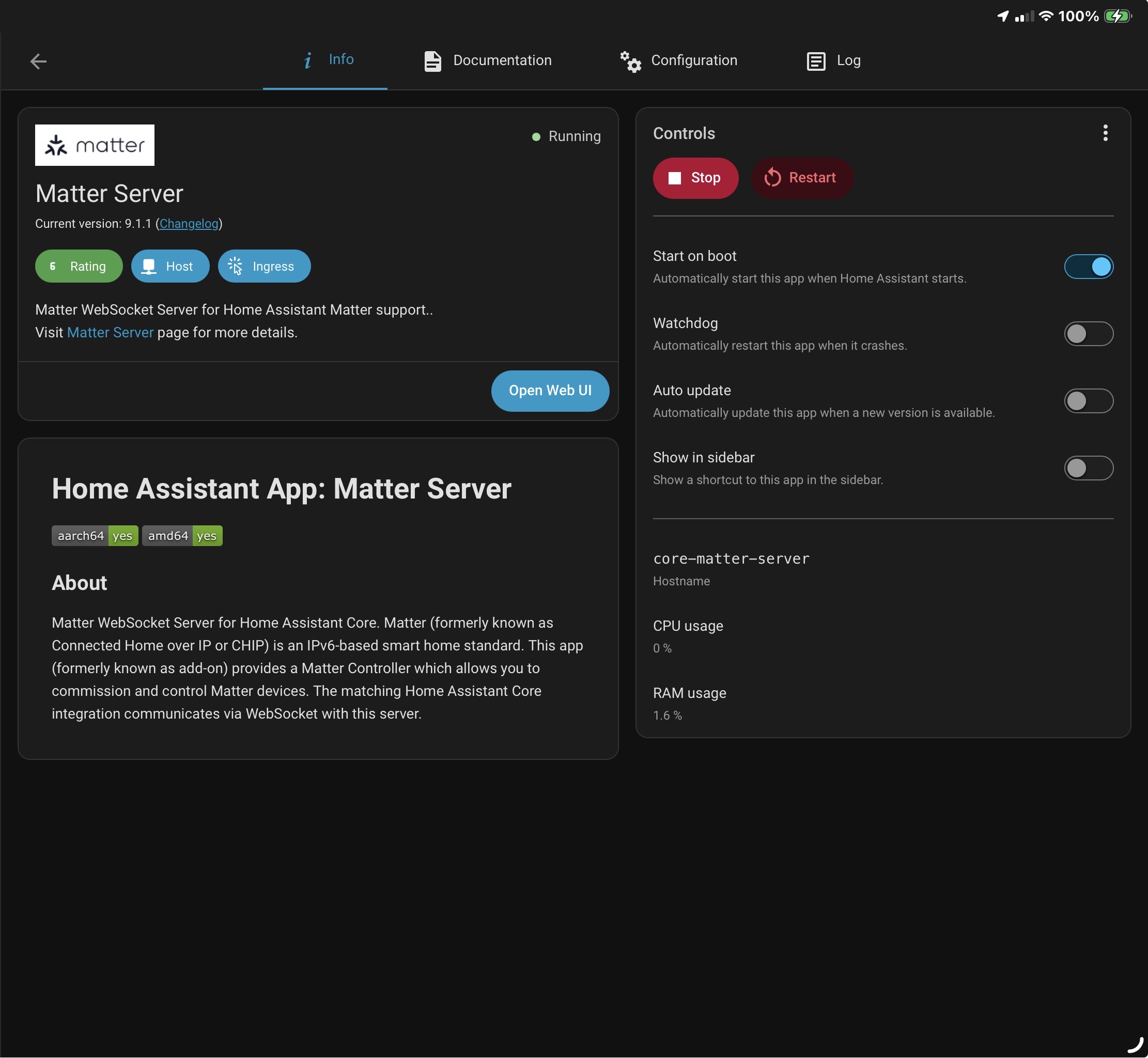Tap the cellular signal bars indicator

1025,17
